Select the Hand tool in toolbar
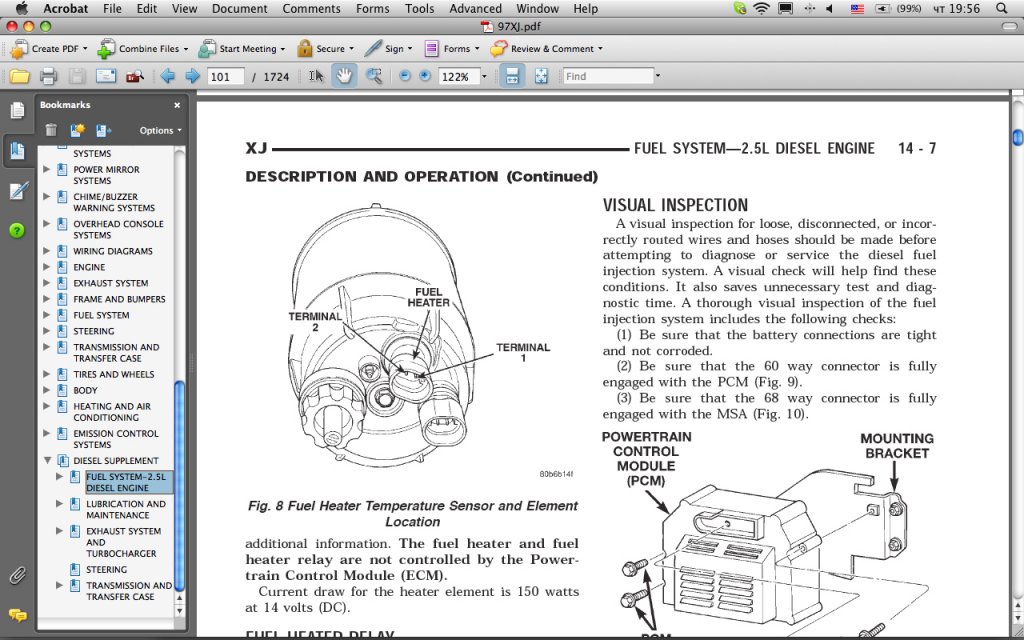This screenshot has width=1024, height=640. (343, 76)
